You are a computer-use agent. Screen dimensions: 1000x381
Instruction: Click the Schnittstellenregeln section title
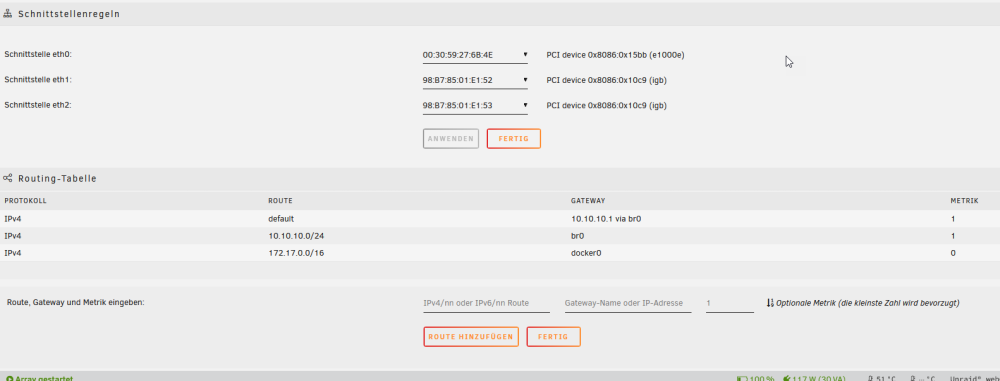[x=69, y=13]
